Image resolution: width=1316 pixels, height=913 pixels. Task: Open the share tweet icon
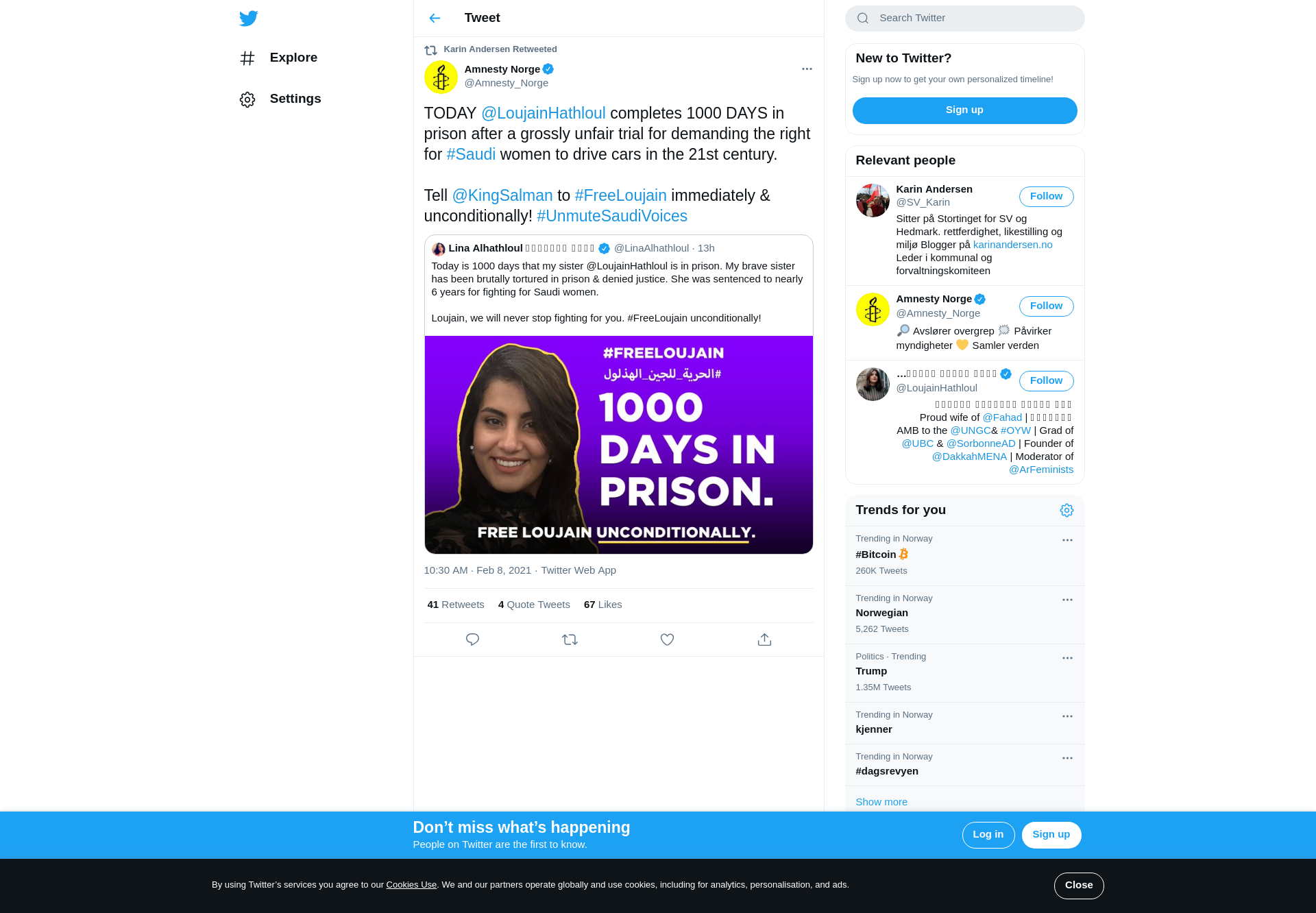764,640
